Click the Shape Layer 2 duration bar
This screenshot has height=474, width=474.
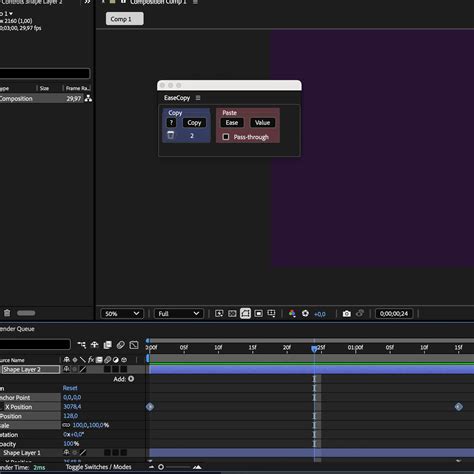point(311,369)
